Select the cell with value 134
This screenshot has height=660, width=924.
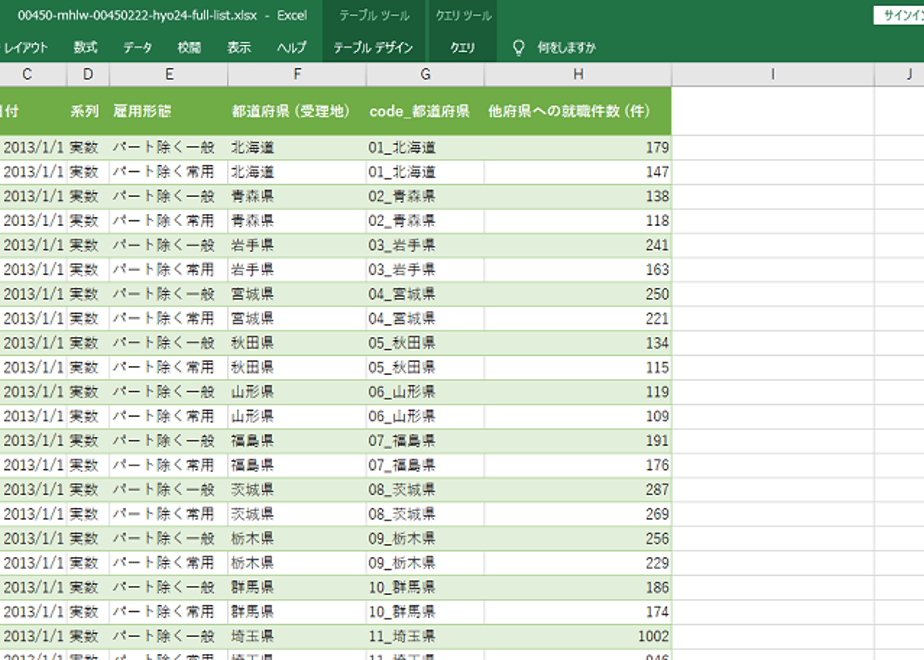pos(578,343)
